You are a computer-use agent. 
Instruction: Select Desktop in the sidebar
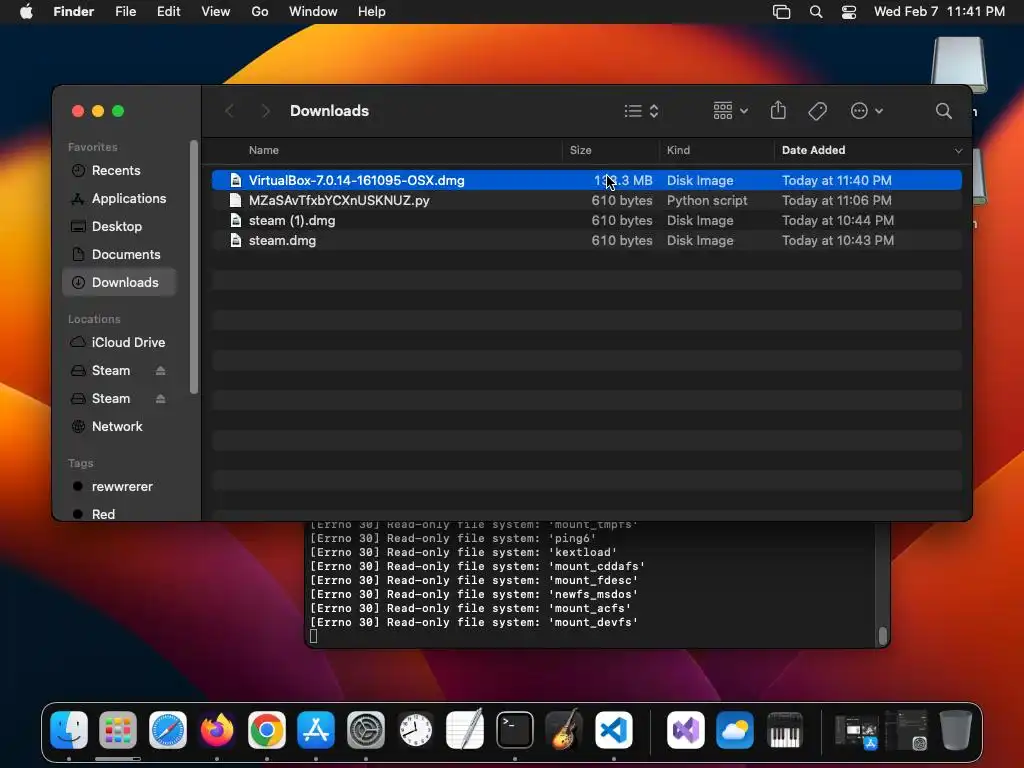(x=120, y=227)
